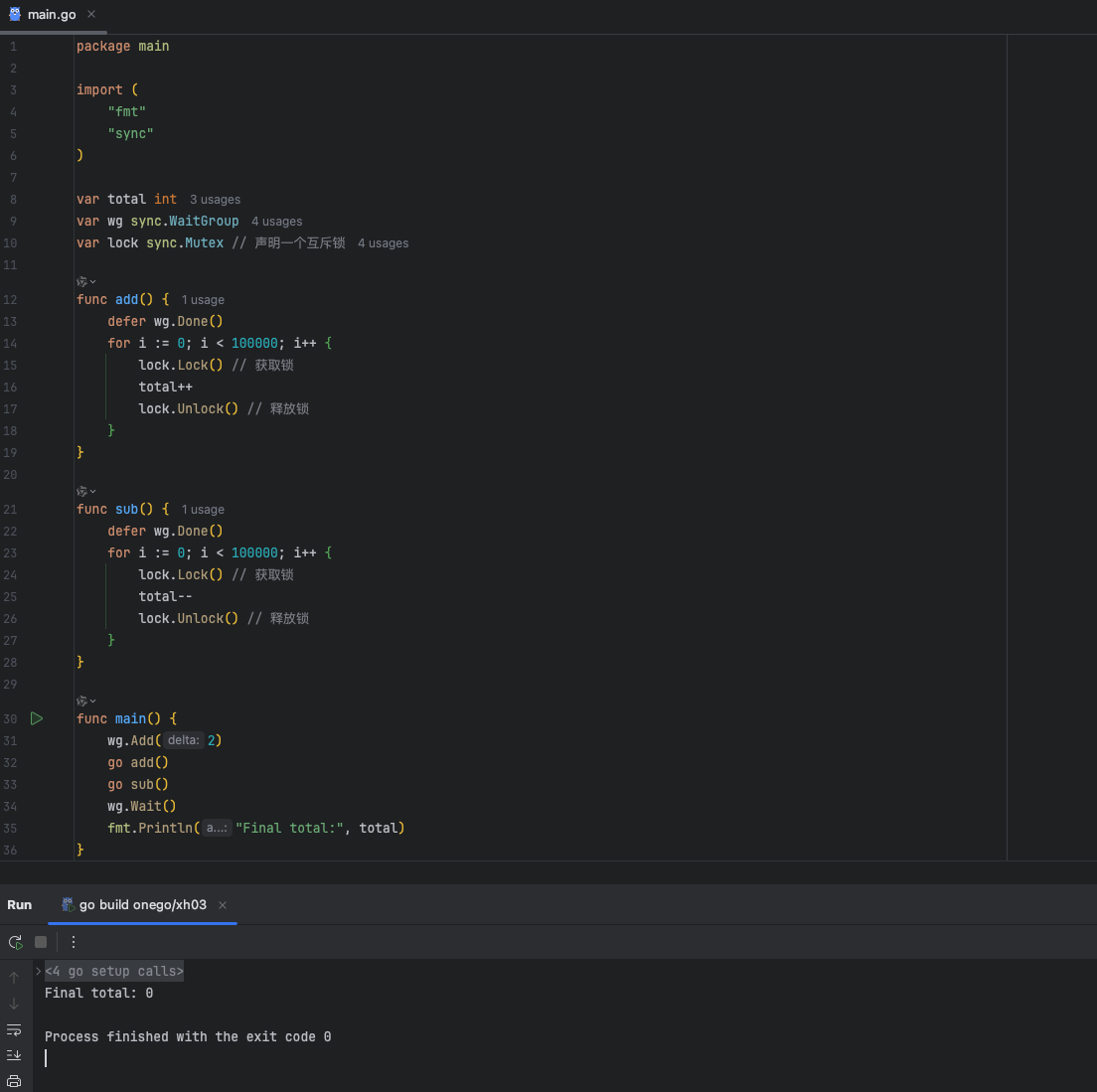Viewport: 1097px width, 1092px height.
Task: Click the "Final total:" string literal
Action: [289, 828]
